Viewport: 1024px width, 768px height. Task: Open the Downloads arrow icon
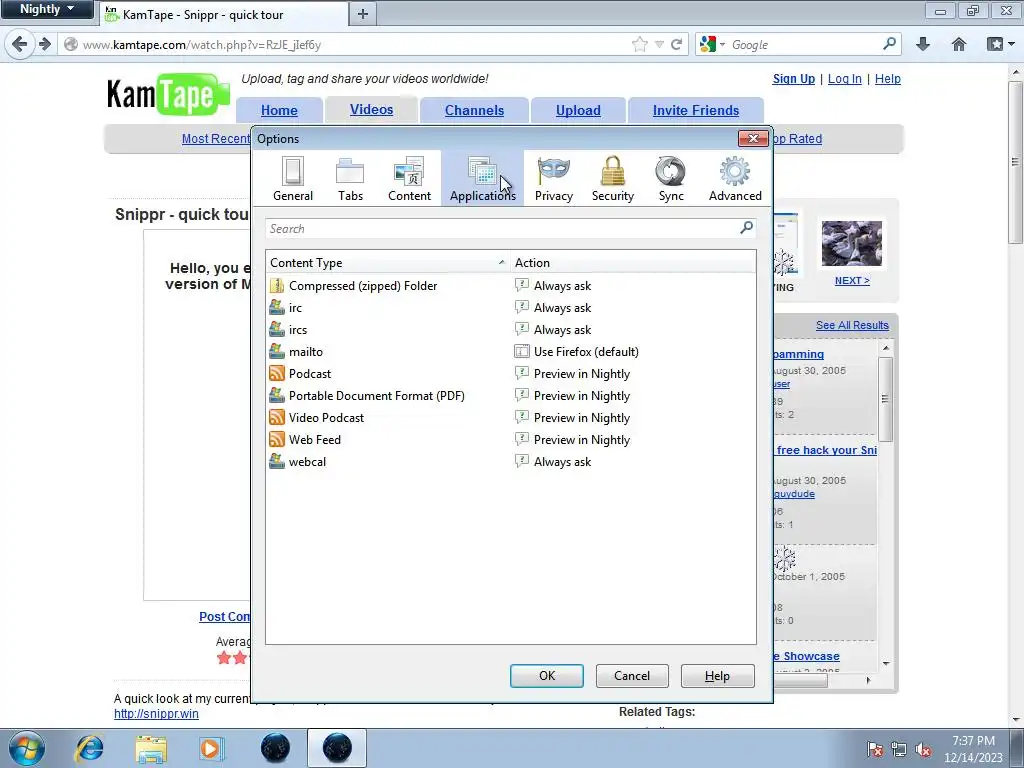(923, 44)
